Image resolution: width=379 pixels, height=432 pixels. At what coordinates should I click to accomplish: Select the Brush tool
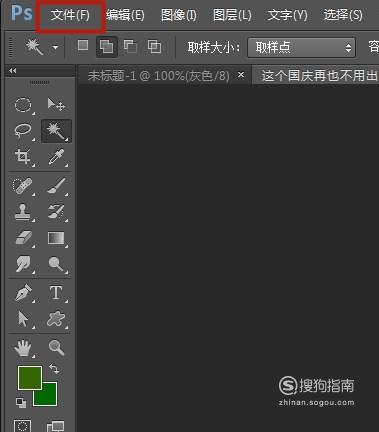[x=56, y=186]
